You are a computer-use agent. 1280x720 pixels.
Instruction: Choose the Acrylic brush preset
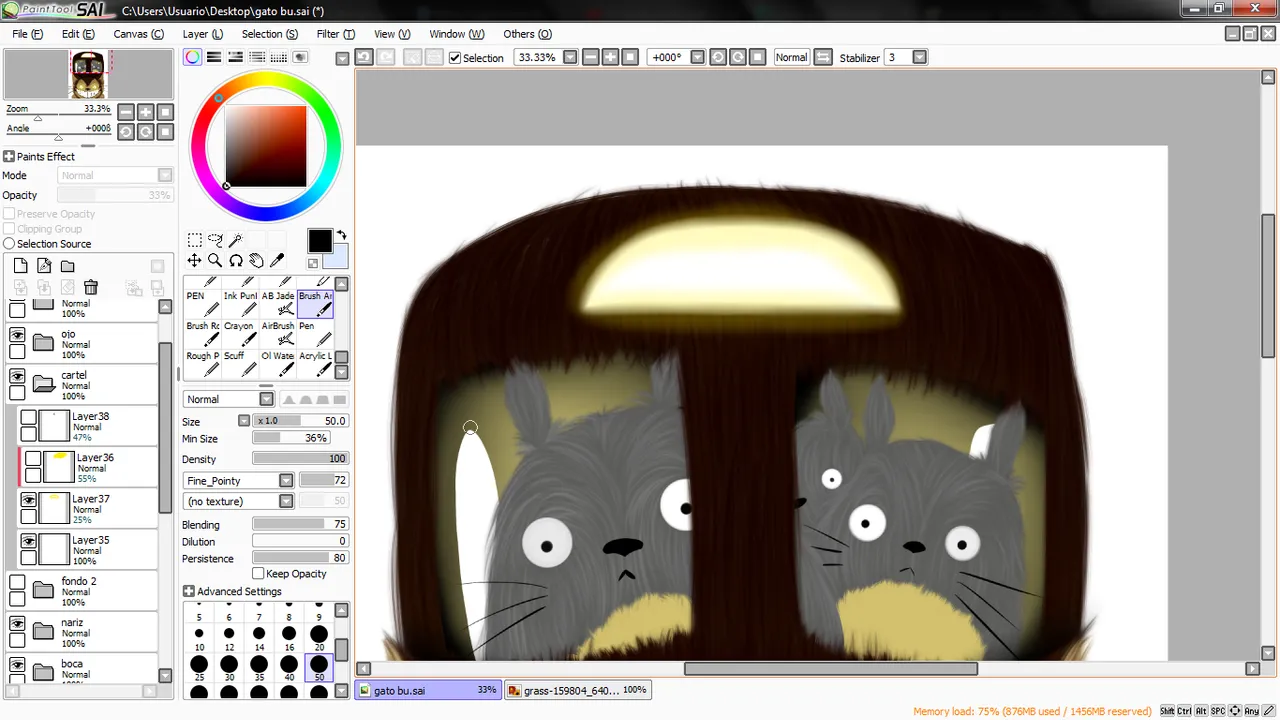[x=316, y=363]
